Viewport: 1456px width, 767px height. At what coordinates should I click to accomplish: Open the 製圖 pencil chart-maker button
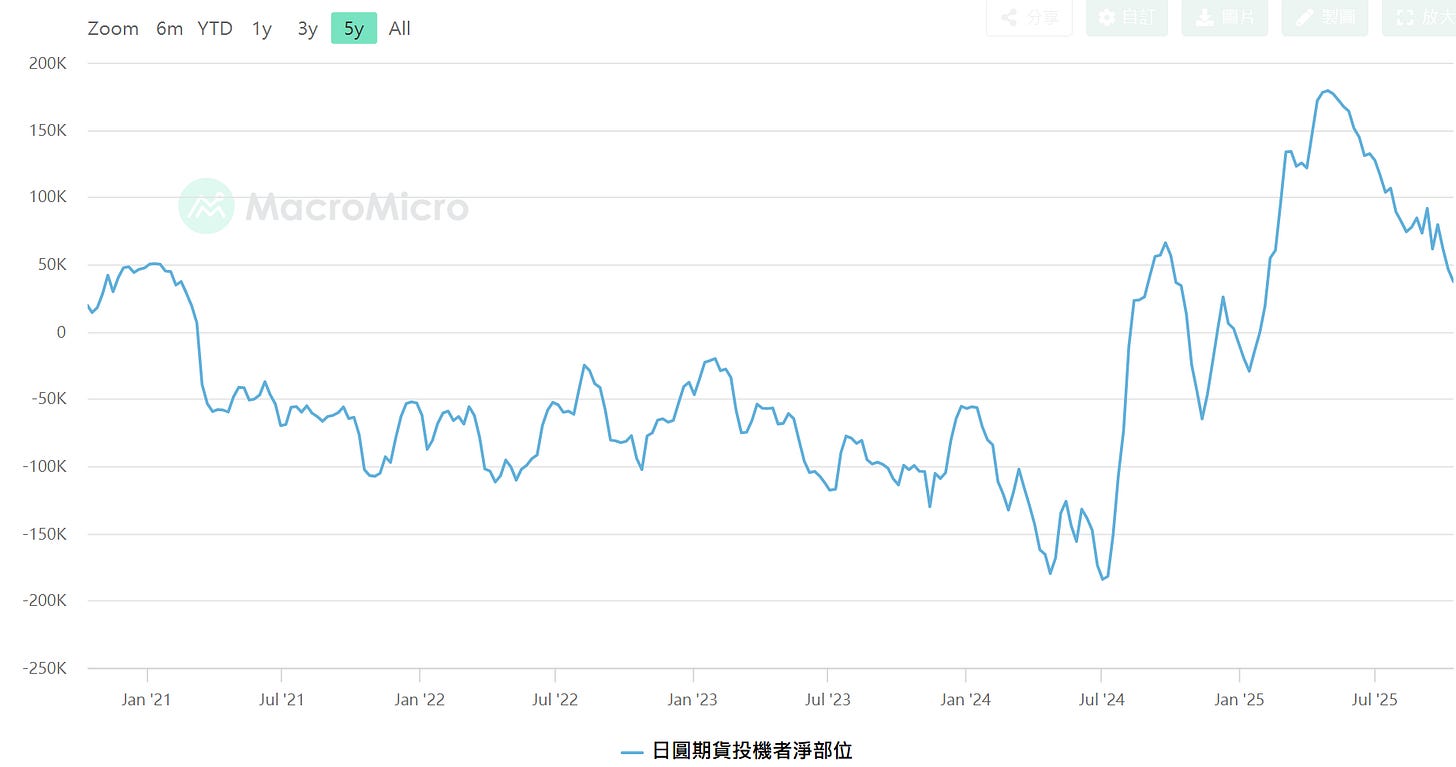1324,17
